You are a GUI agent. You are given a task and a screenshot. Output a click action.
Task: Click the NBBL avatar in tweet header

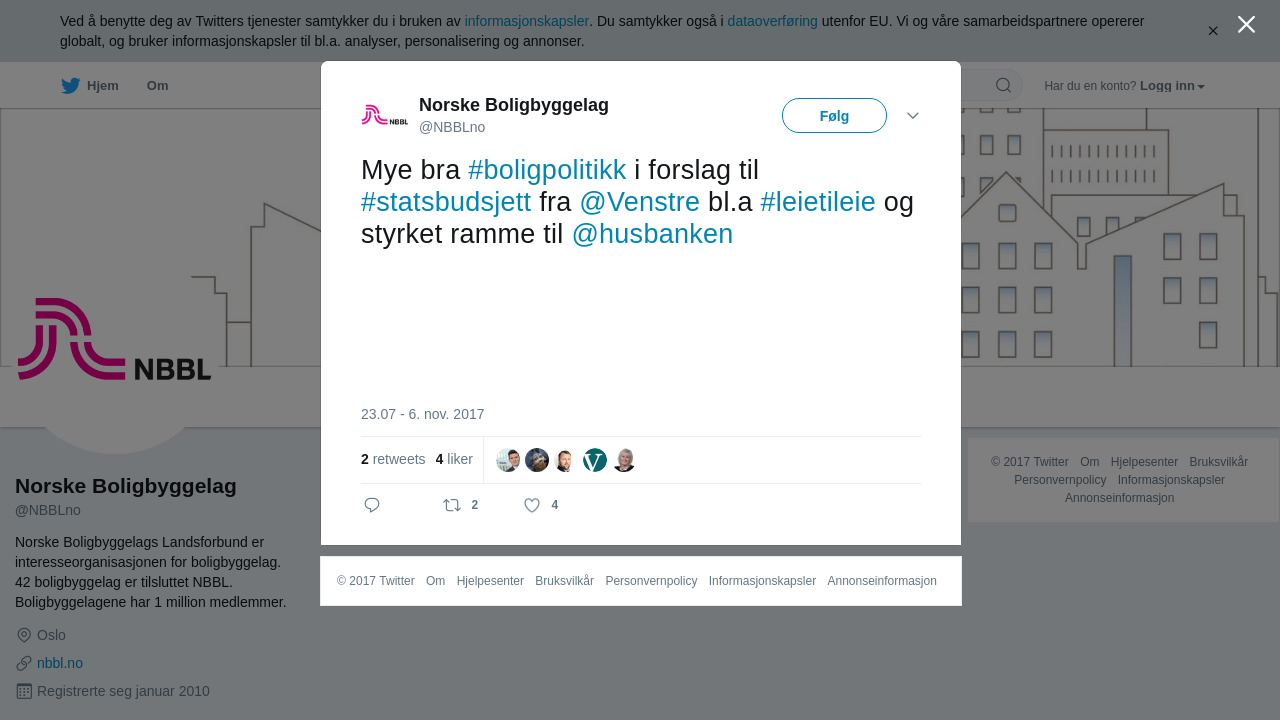[x=385, y=115]
